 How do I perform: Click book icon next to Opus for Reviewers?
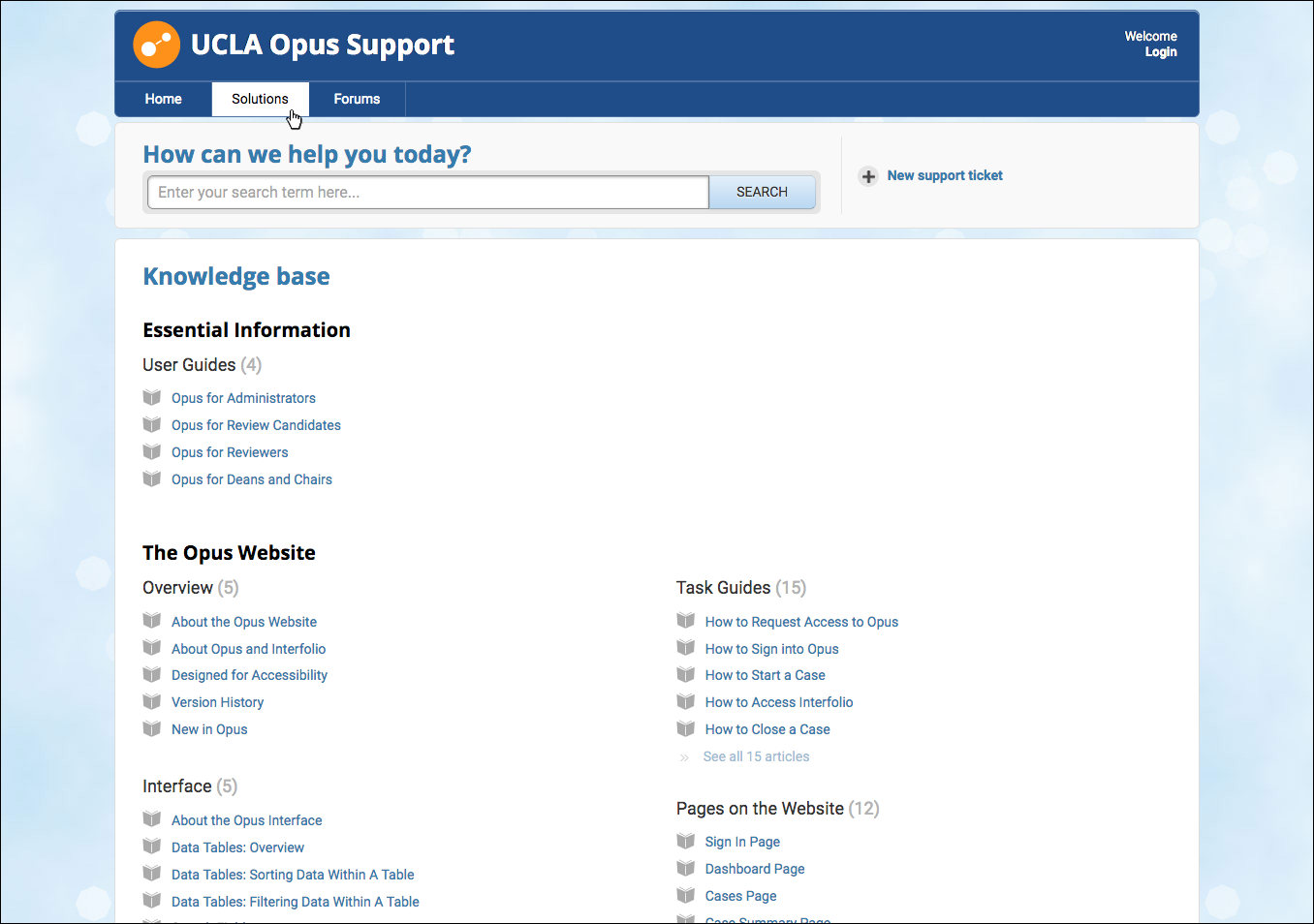(152, 451)
